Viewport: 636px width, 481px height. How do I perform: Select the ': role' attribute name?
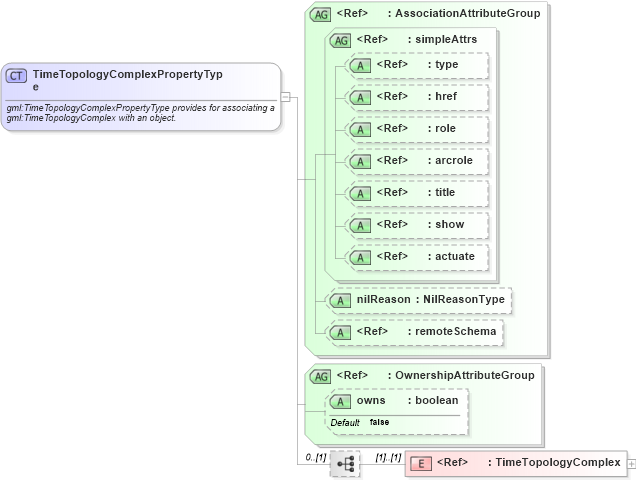click(x=442, y=129)
